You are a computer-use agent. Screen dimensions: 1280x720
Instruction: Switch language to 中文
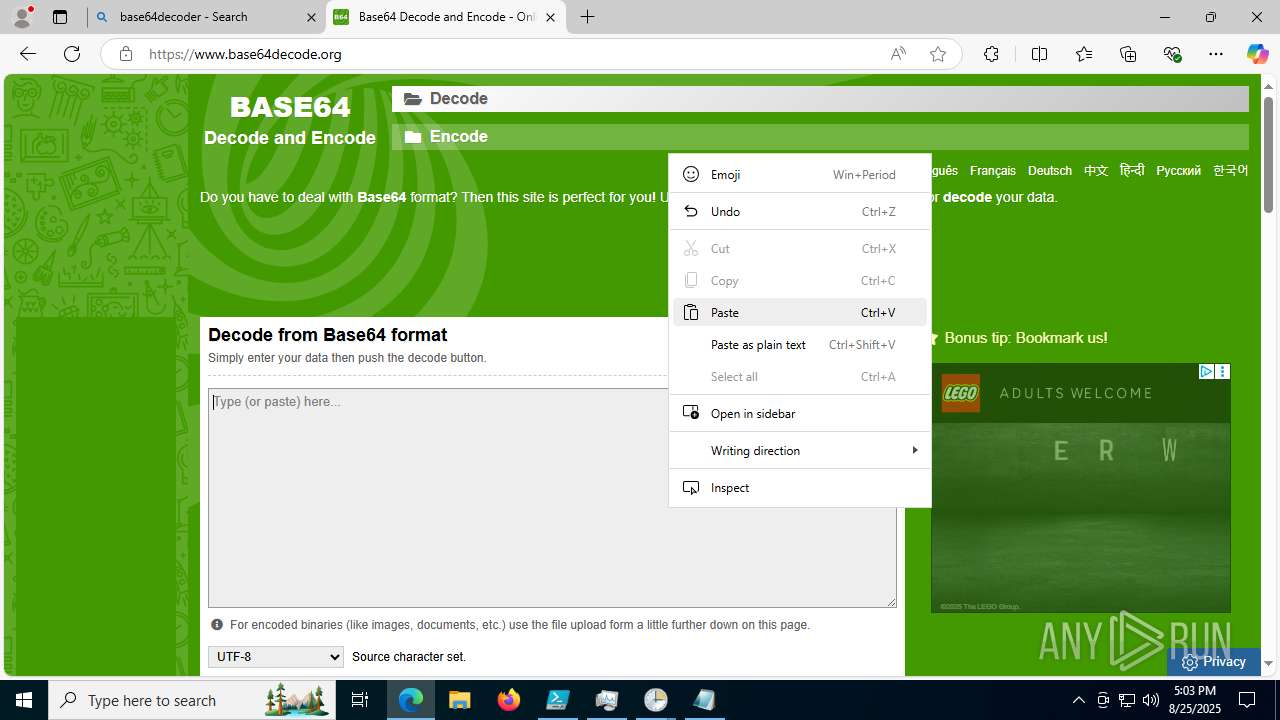(x=1096, y=171)
